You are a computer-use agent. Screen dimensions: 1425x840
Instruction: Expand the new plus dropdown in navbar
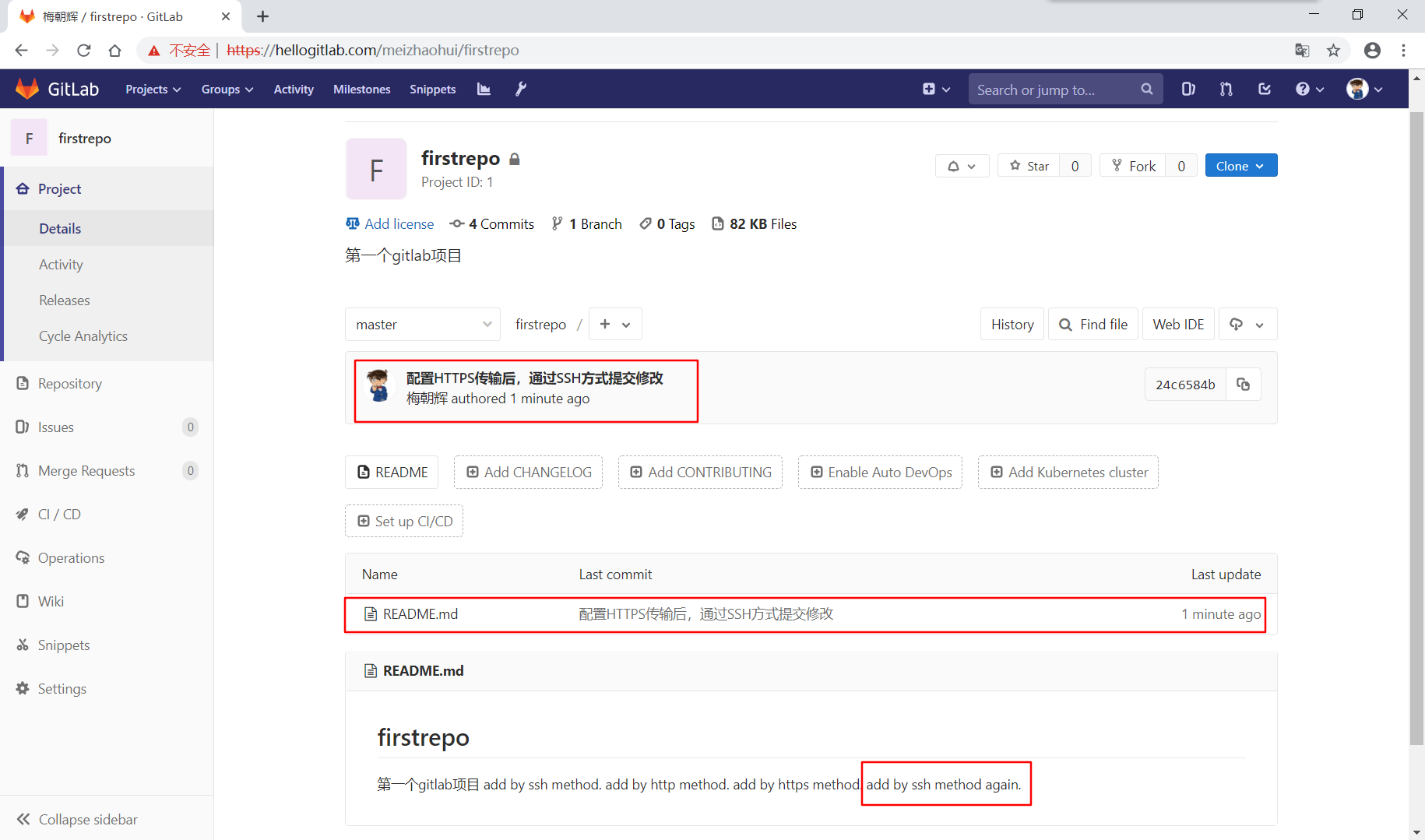click(x=937, y=89)
